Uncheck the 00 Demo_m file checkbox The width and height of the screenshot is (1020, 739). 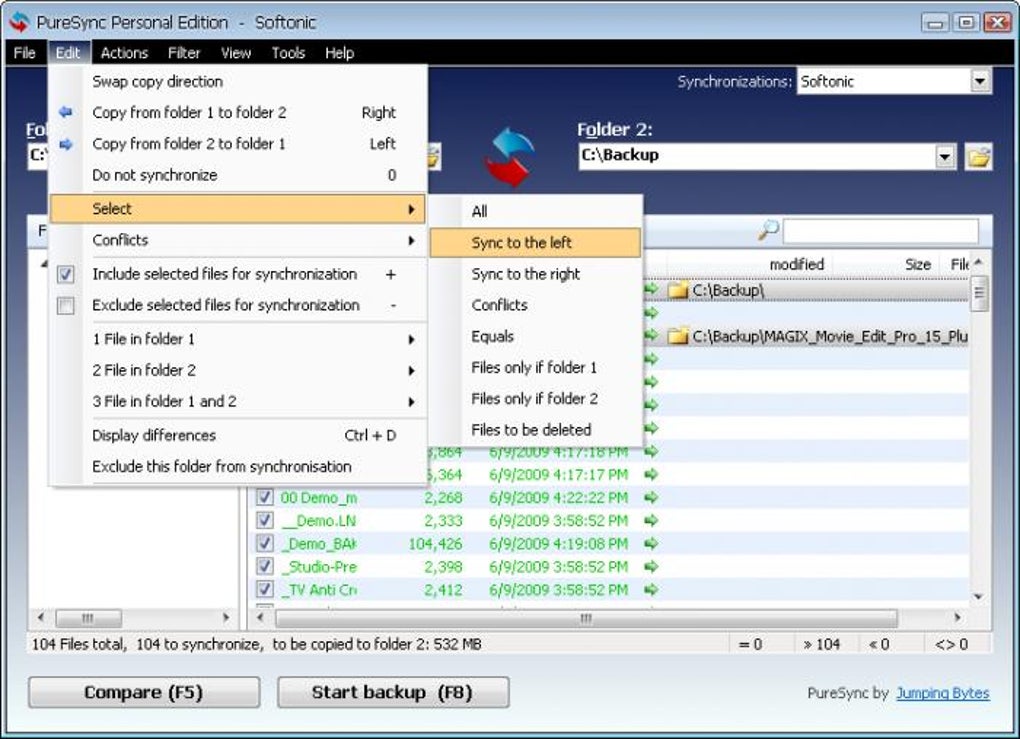[264, 498]
